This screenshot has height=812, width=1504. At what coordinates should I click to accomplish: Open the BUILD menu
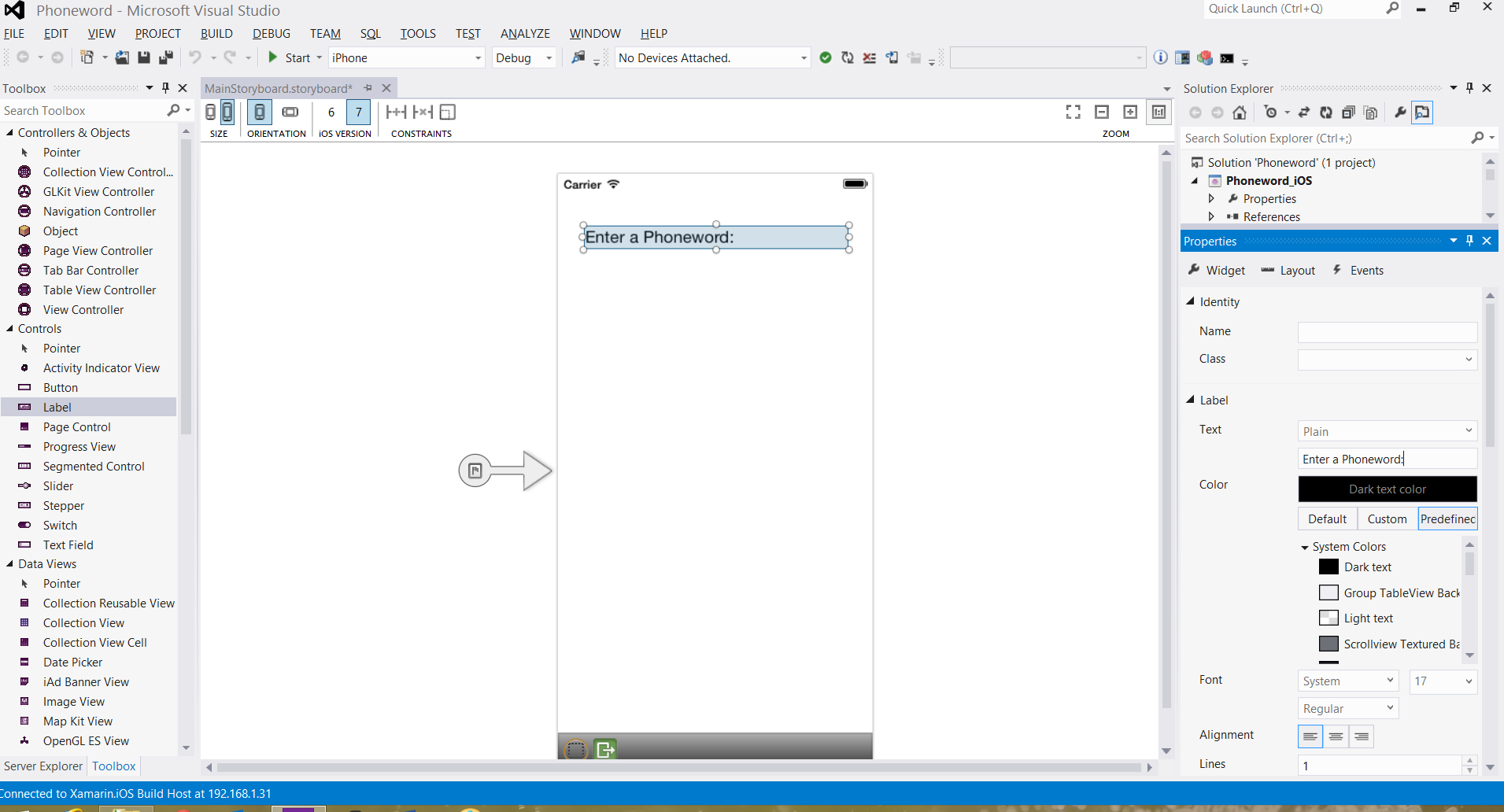(x=216, y=34)
